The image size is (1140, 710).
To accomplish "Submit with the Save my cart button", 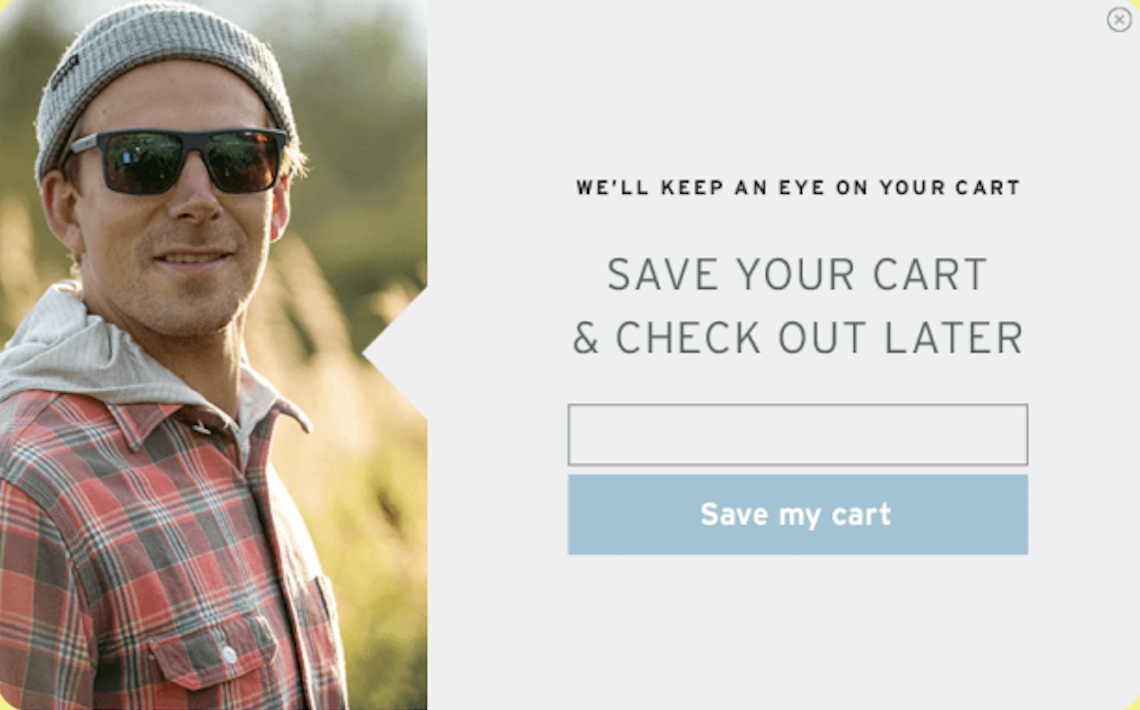I will 798,515.
